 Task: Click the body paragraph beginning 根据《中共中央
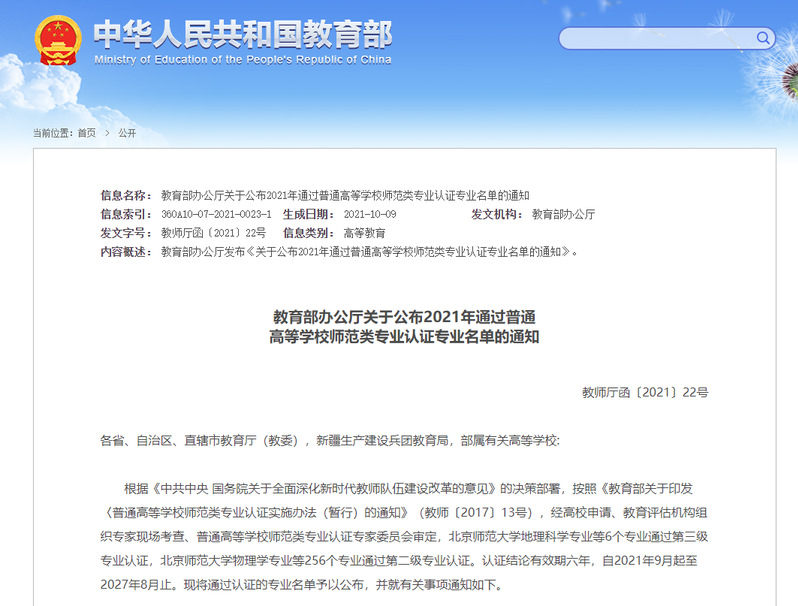403,536
